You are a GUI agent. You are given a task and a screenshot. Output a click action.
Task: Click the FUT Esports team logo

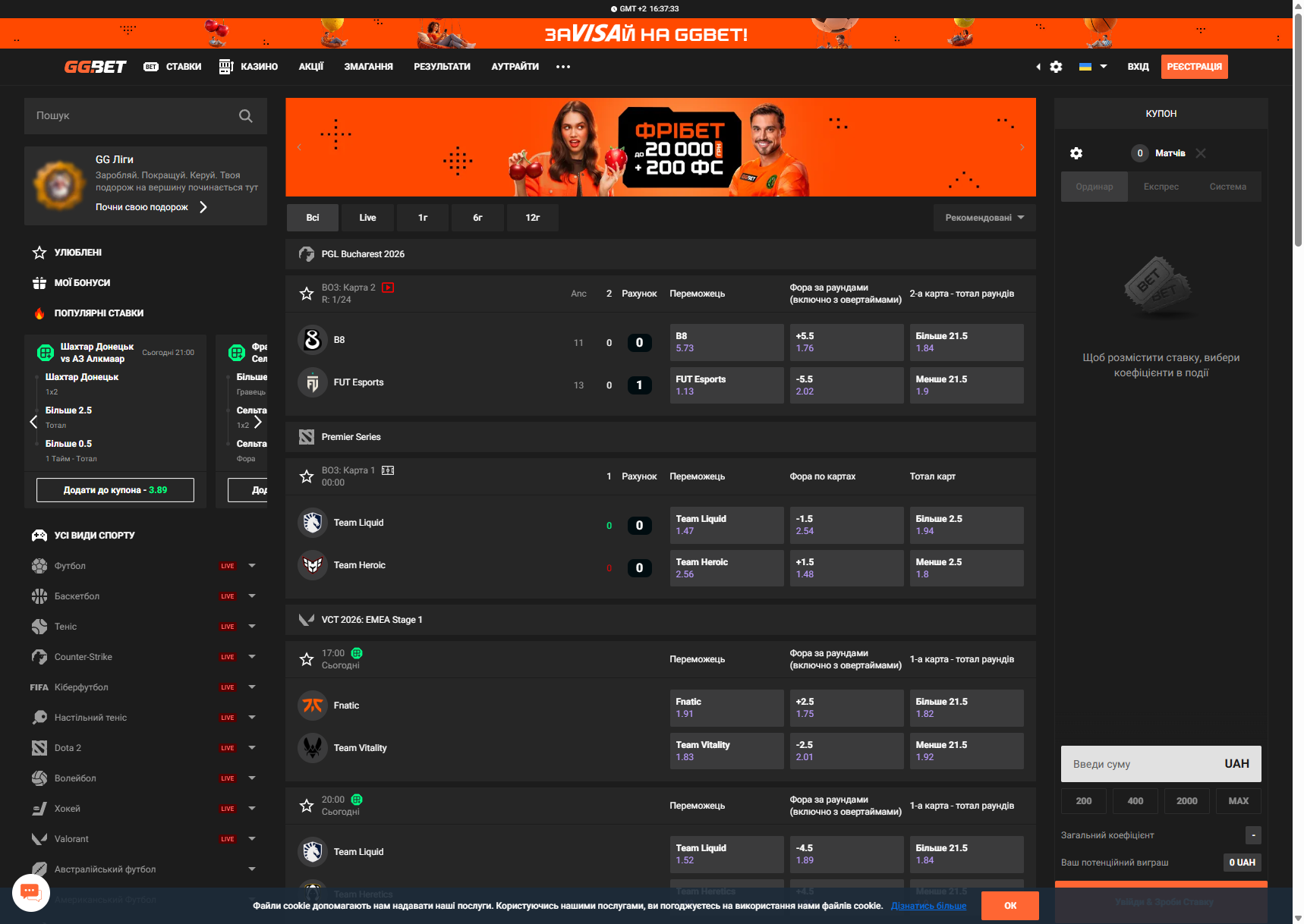point(313,382)
